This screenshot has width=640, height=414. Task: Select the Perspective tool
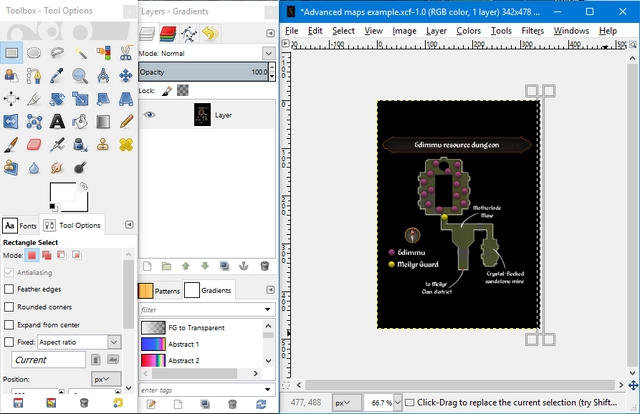point(126,99)
